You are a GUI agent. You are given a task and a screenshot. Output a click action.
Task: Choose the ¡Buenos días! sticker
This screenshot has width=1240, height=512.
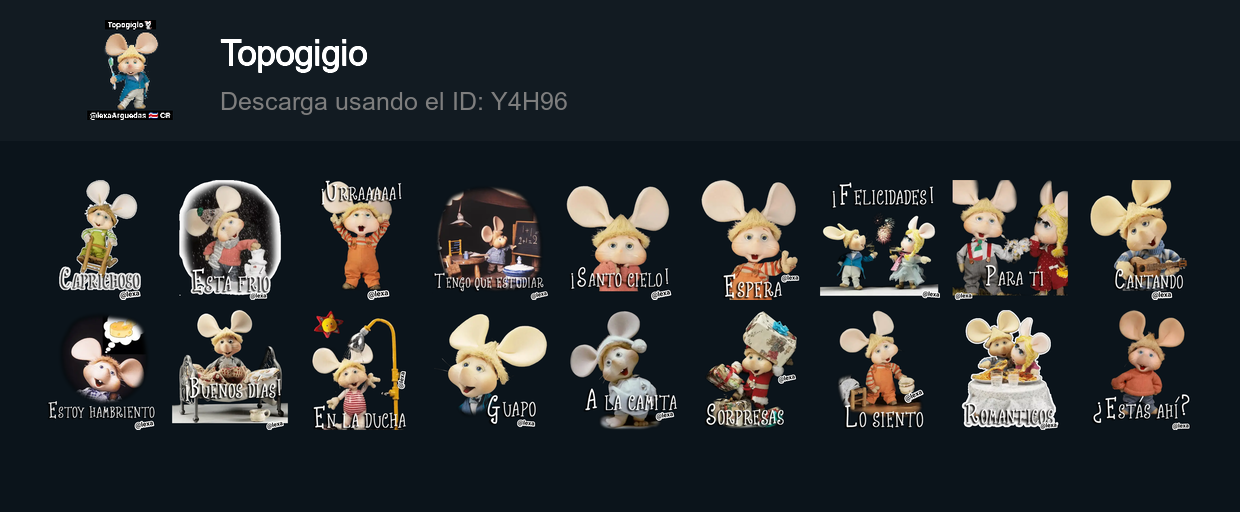pyautogui.click(x=230, y=370)
